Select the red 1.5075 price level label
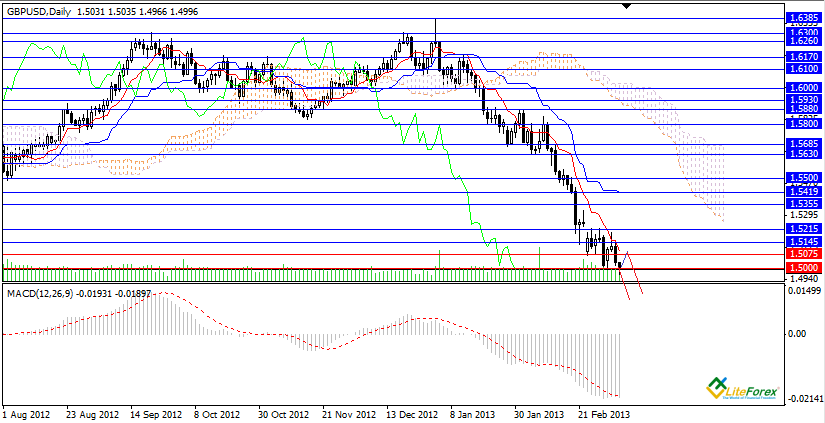Viewport: 825px width, 423px height. point(803,254)
